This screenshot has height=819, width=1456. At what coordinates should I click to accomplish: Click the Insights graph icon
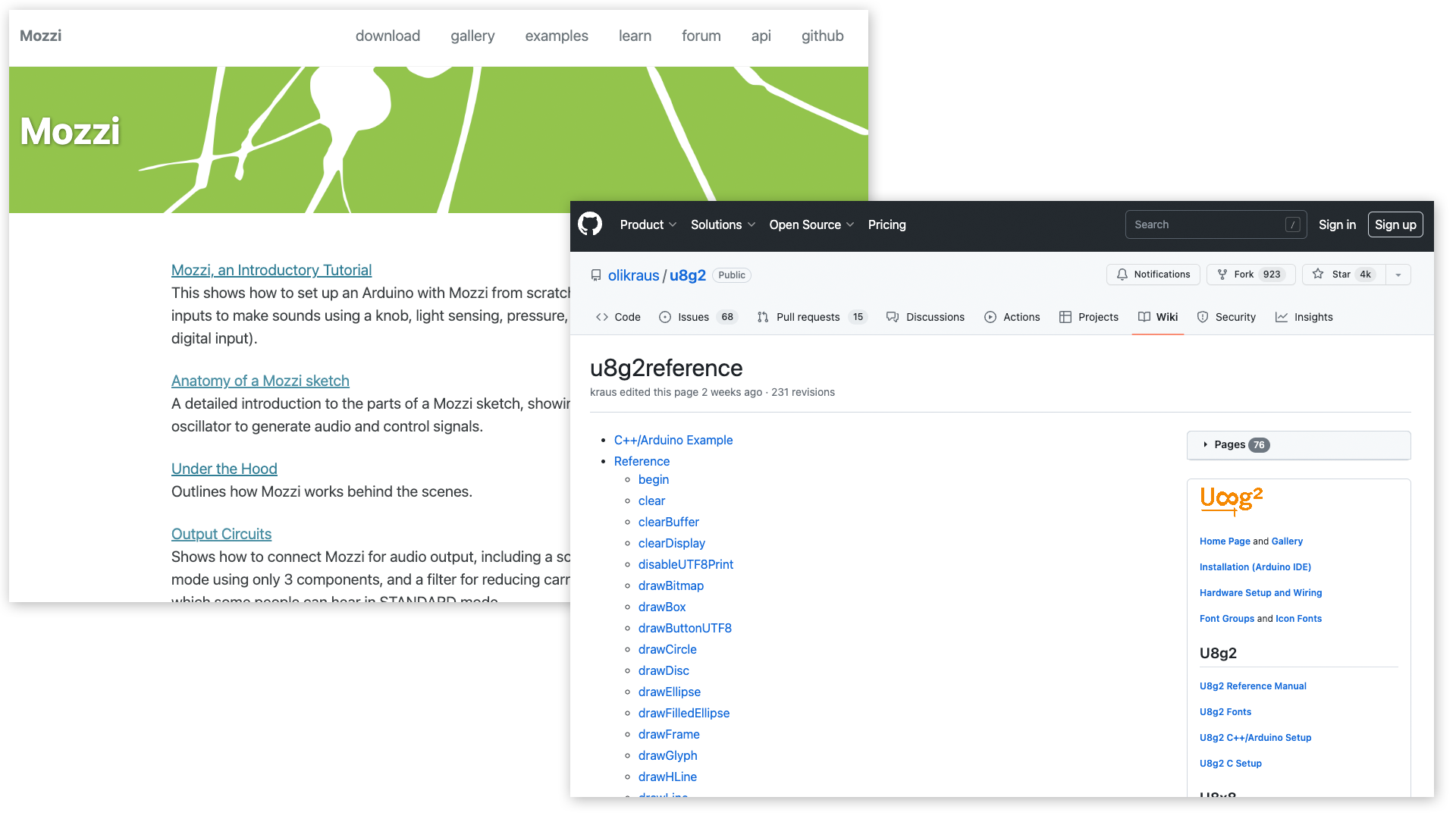coord(1282,317)
